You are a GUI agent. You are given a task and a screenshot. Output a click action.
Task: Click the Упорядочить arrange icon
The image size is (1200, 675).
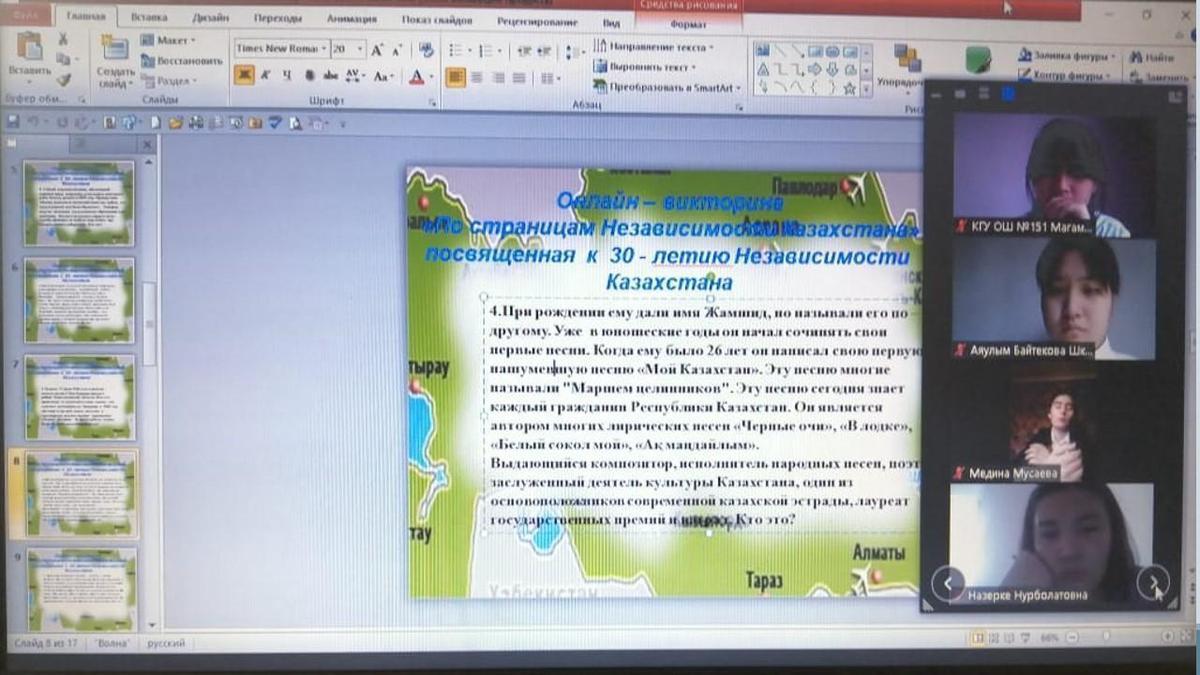click(906, 58)
